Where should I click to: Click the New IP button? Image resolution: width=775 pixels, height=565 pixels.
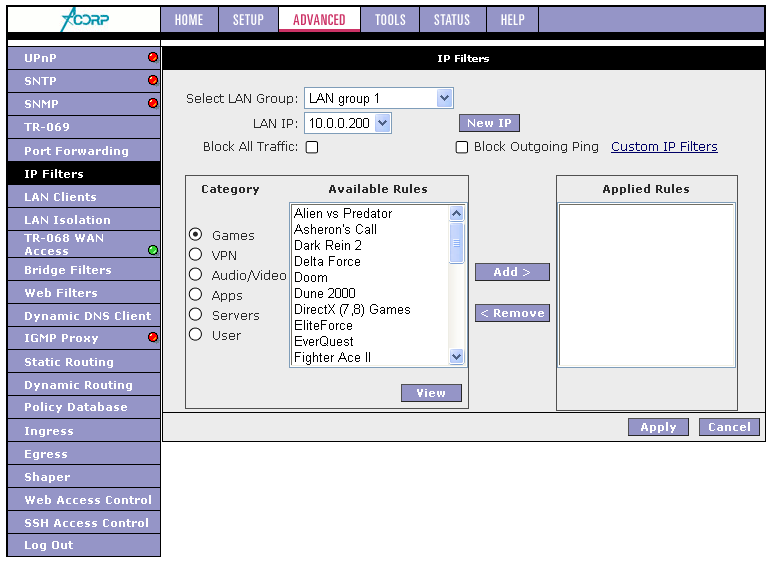(489, 123)
